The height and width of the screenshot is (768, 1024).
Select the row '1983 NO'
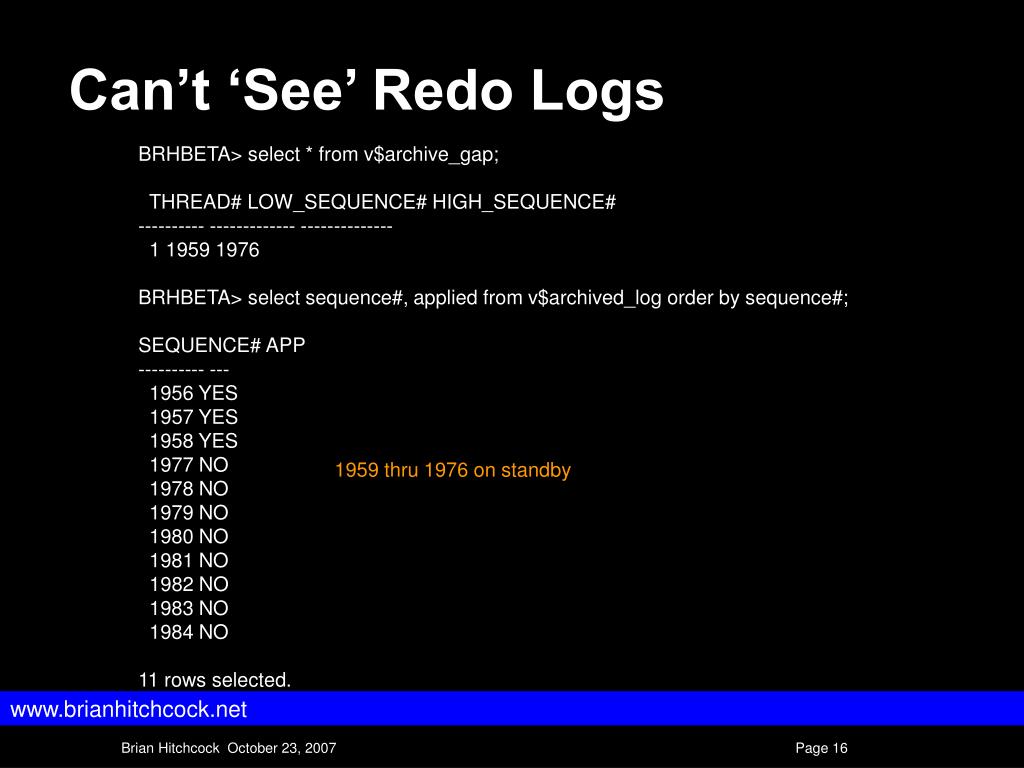189,609
